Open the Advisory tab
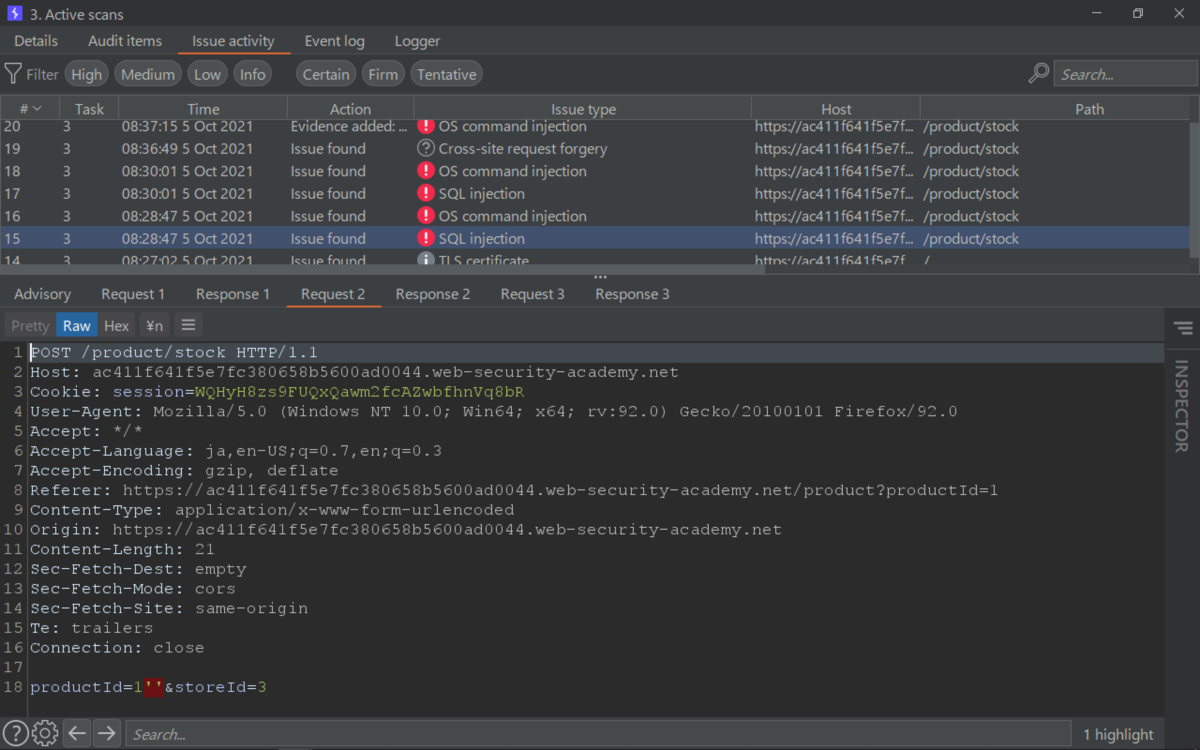 pos(42,294)
